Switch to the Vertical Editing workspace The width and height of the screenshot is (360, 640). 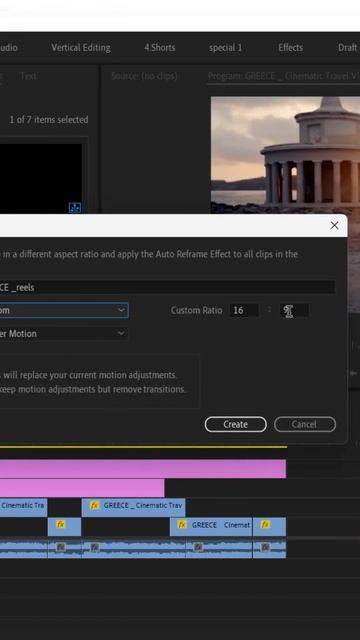coord(81,48)
